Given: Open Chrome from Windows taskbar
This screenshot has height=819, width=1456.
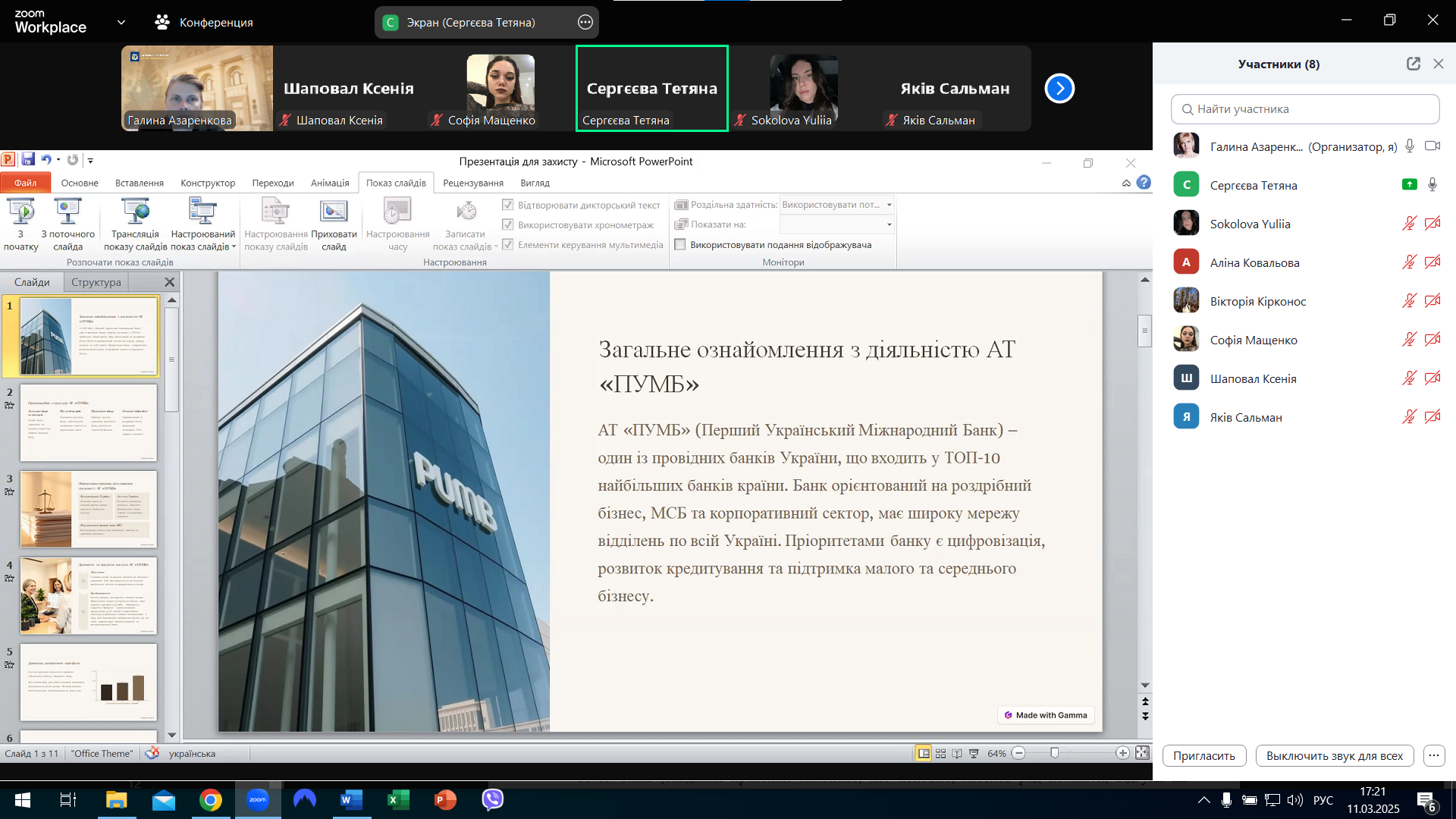Looking at the screenshot, I should pyautogui.click(x=210, y=799).
